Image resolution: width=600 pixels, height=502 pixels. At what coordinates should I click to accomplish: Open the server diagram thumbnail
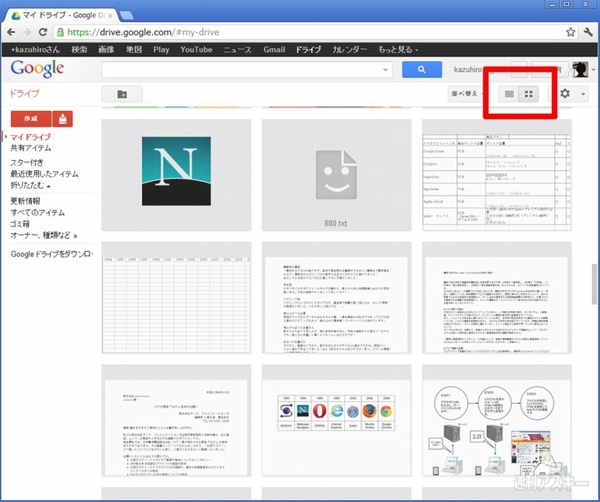click(496, 420)
